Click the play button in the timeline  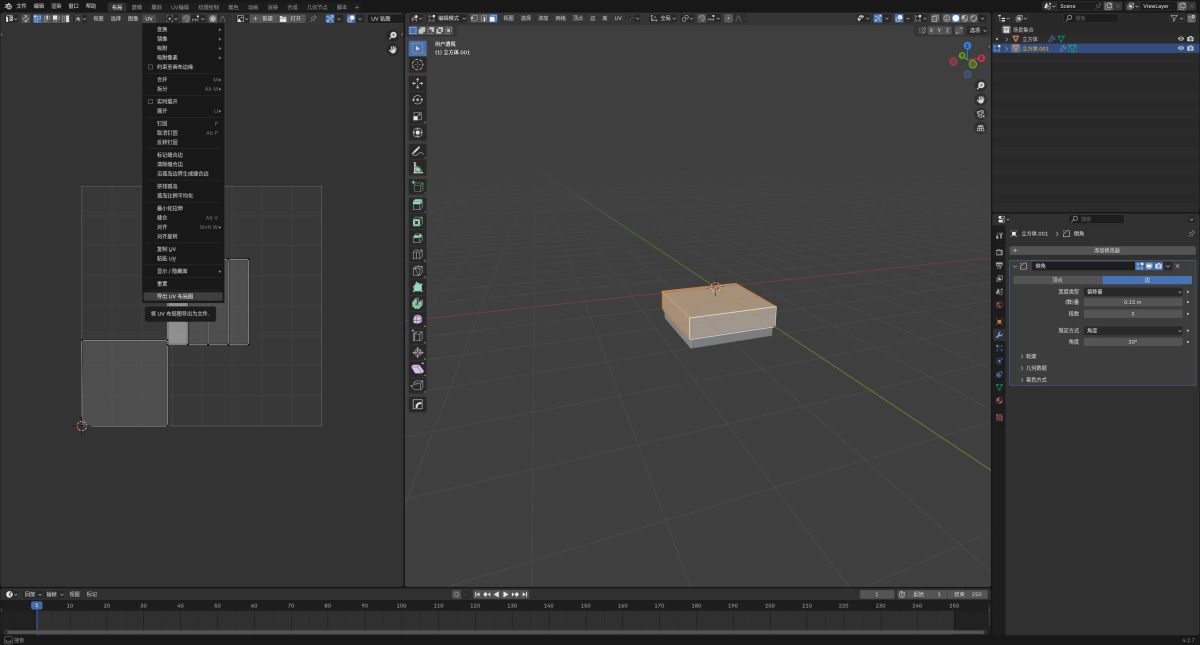(x=505, y=594)
